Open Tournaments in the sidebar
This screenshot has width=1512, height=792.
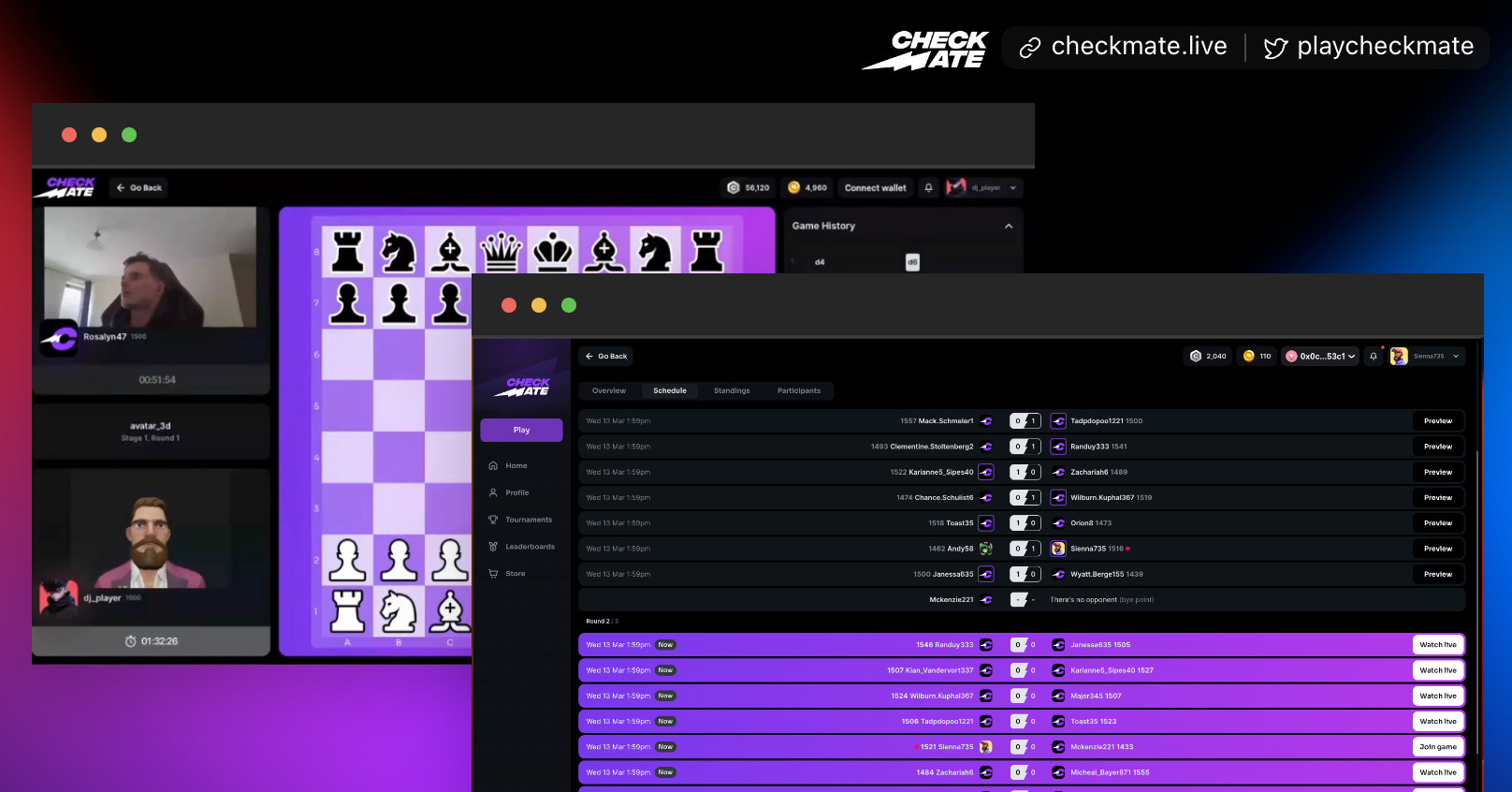coord(520,520)
